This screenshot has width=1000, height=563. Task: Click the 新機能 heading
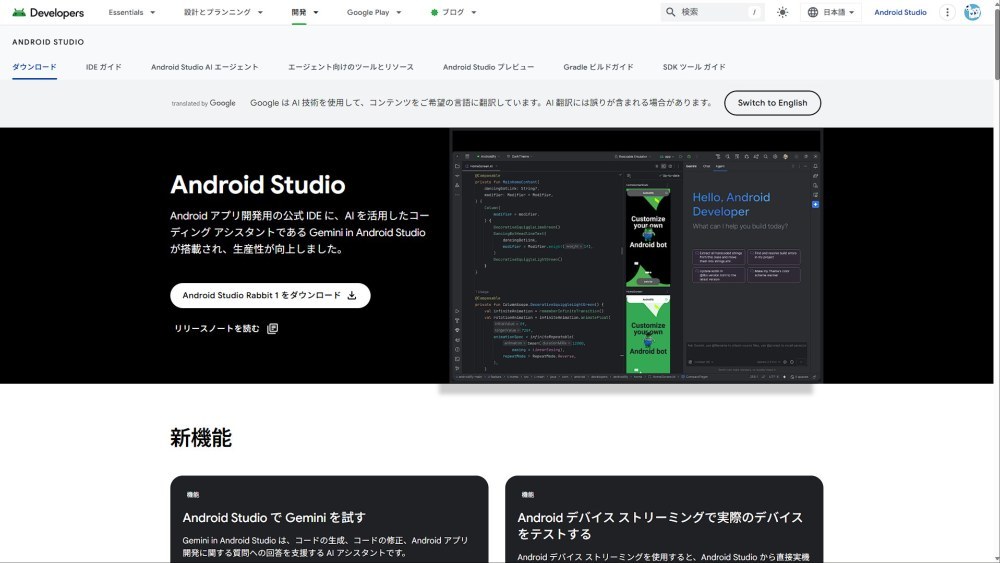pyautogui.click(x=201, y=438)
